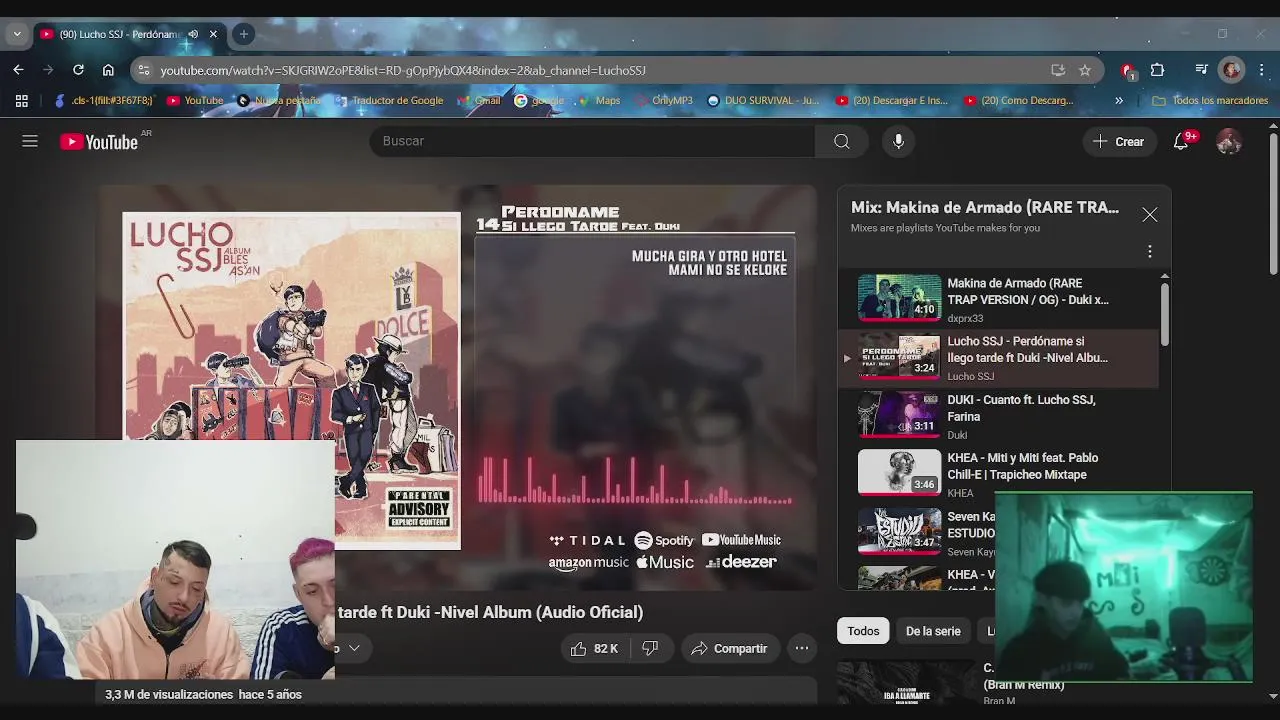Open the Gmail bookmark
The width and height of the screenshot is (1280, 720).
(478, 100)
